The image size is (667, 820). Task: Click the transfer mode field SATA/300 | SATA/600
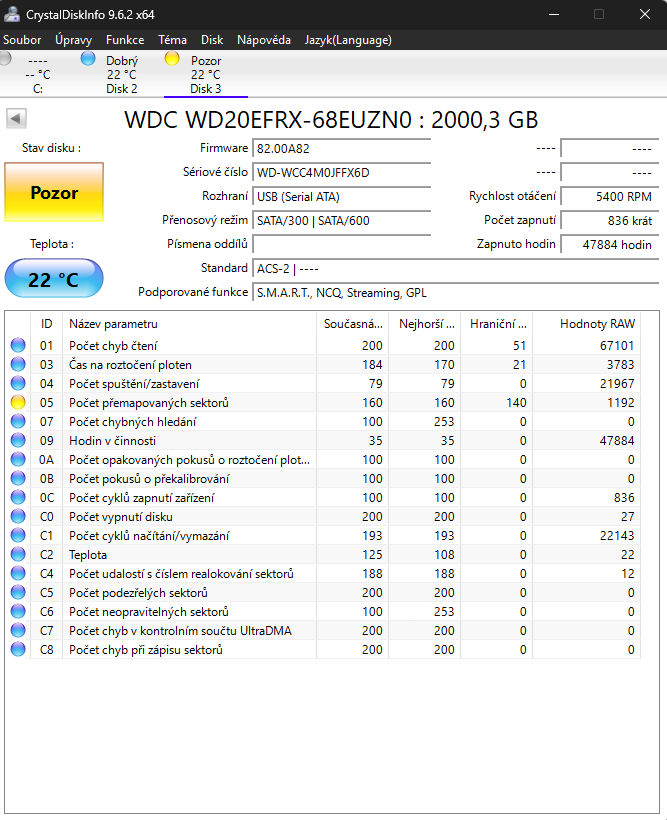[342, 221]
